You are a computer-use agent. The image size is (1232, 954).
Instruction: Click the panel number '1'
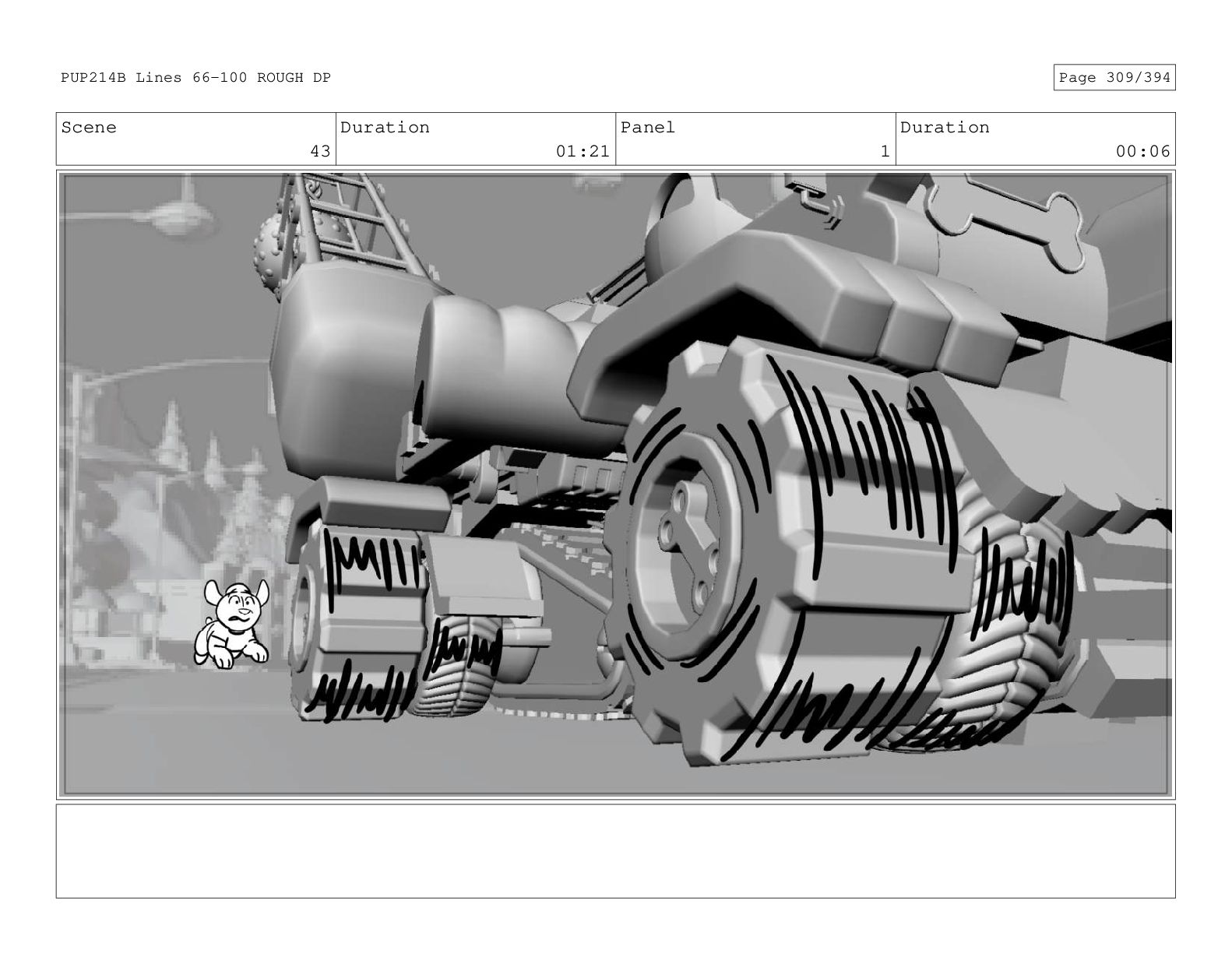click(885, 151)
